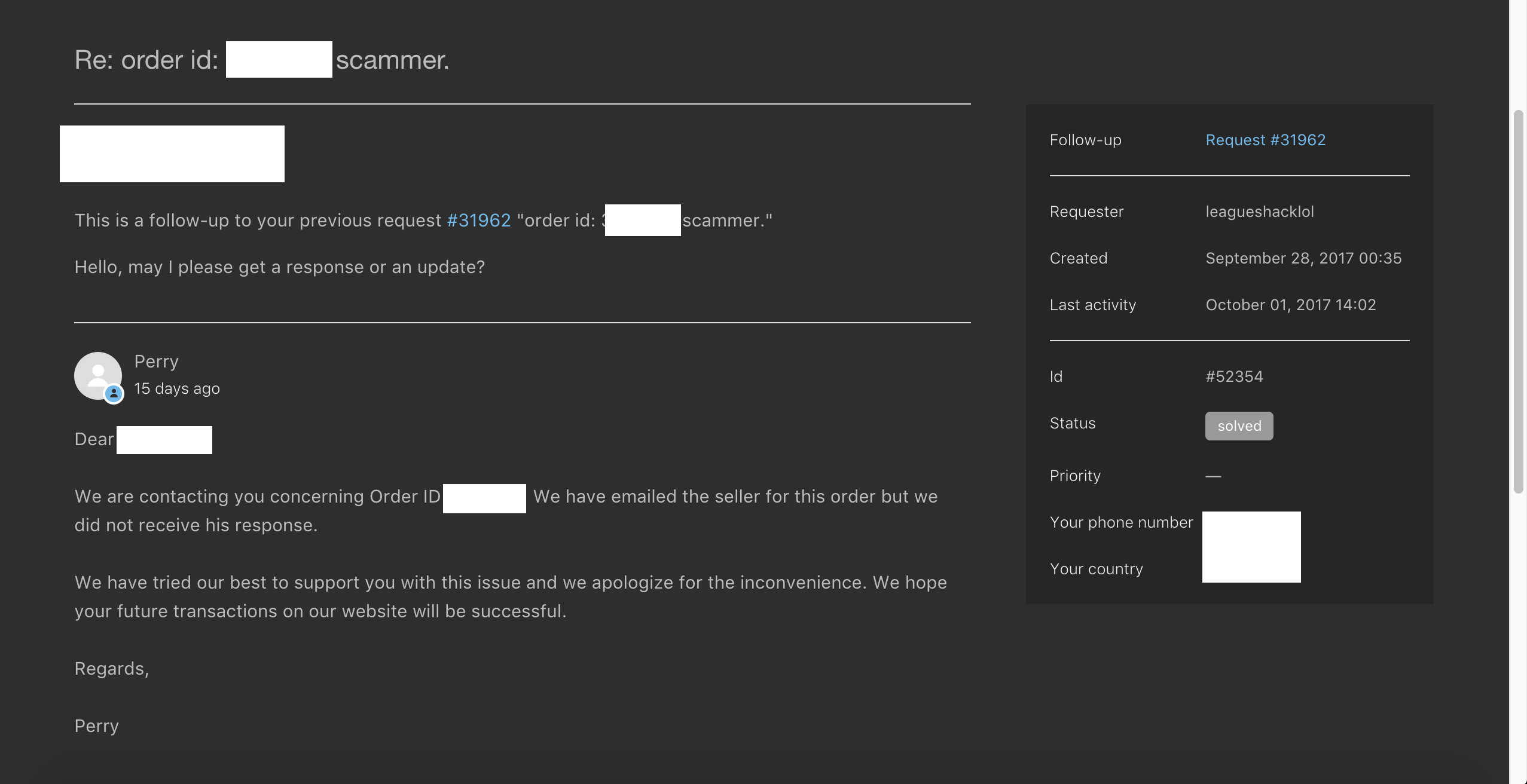Open the Request #31962 follow-up link
The image size is (1527, 784).
[1265, 140]
